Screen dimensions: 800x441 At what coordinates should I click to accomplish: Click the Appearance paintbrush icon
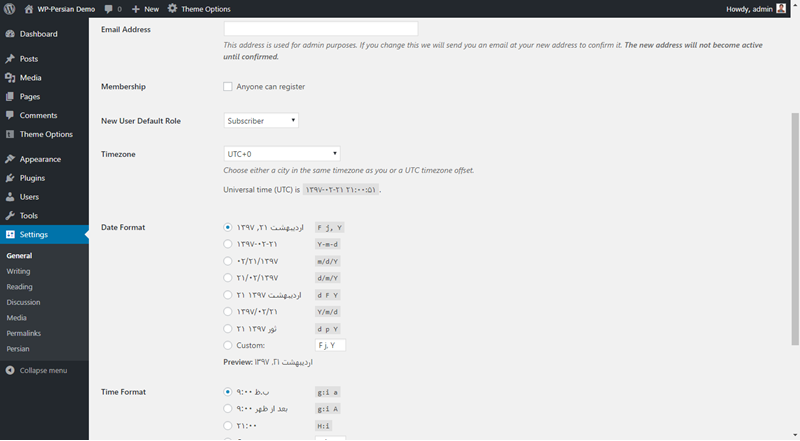click(10, 159)
